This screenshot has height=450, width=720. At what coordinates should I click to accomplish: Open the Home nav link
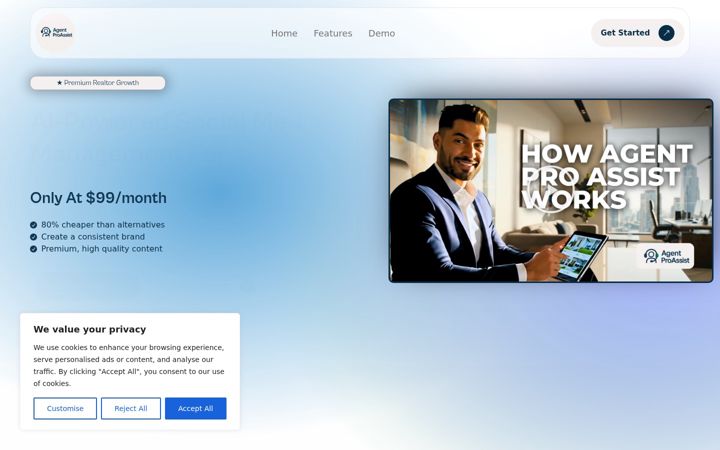tap(284, 34)
